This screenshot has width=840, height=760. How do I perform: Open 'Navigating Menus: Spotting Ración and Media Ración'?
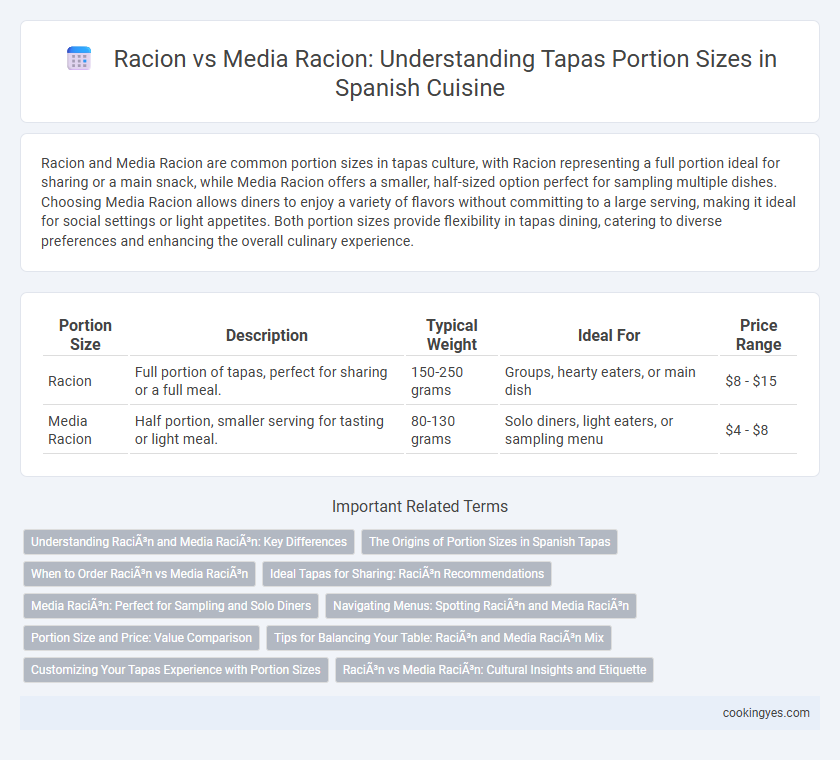pyautogui.click(x=481, y=606)
